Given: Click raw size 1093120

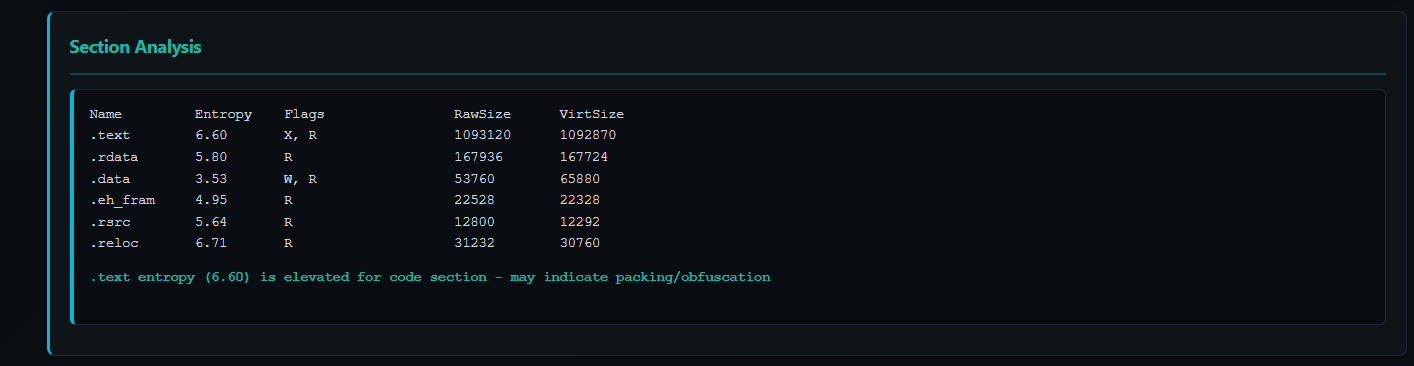Looking at the screenshot, I should point(482,135).
